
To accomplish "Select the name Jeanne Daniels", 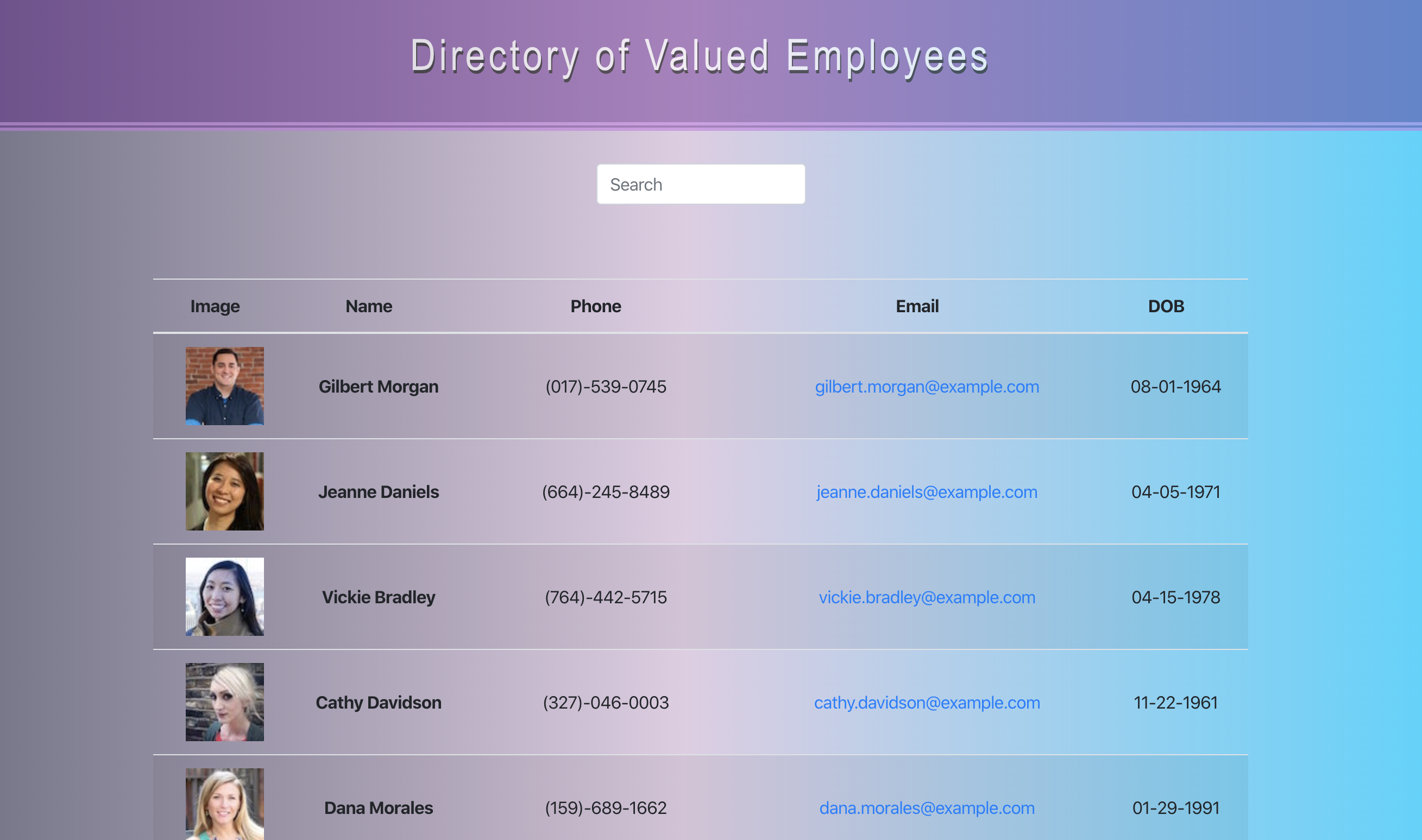I will click(379, 492).
